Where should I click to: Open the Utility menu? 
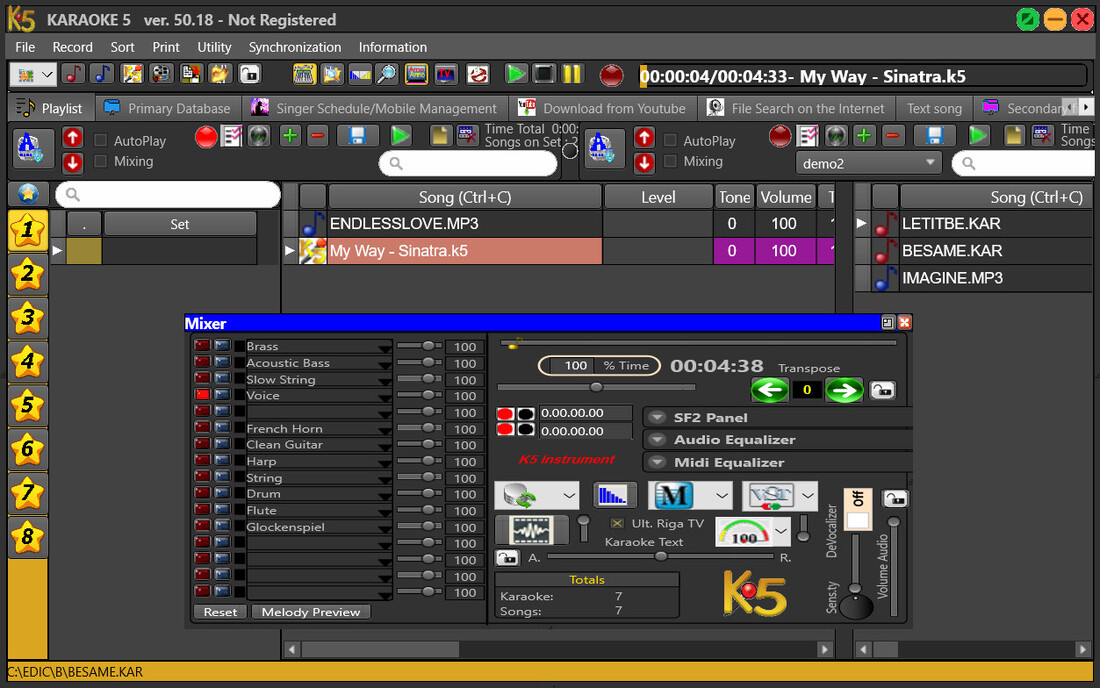pyautogui.click(x=214, y=47)
